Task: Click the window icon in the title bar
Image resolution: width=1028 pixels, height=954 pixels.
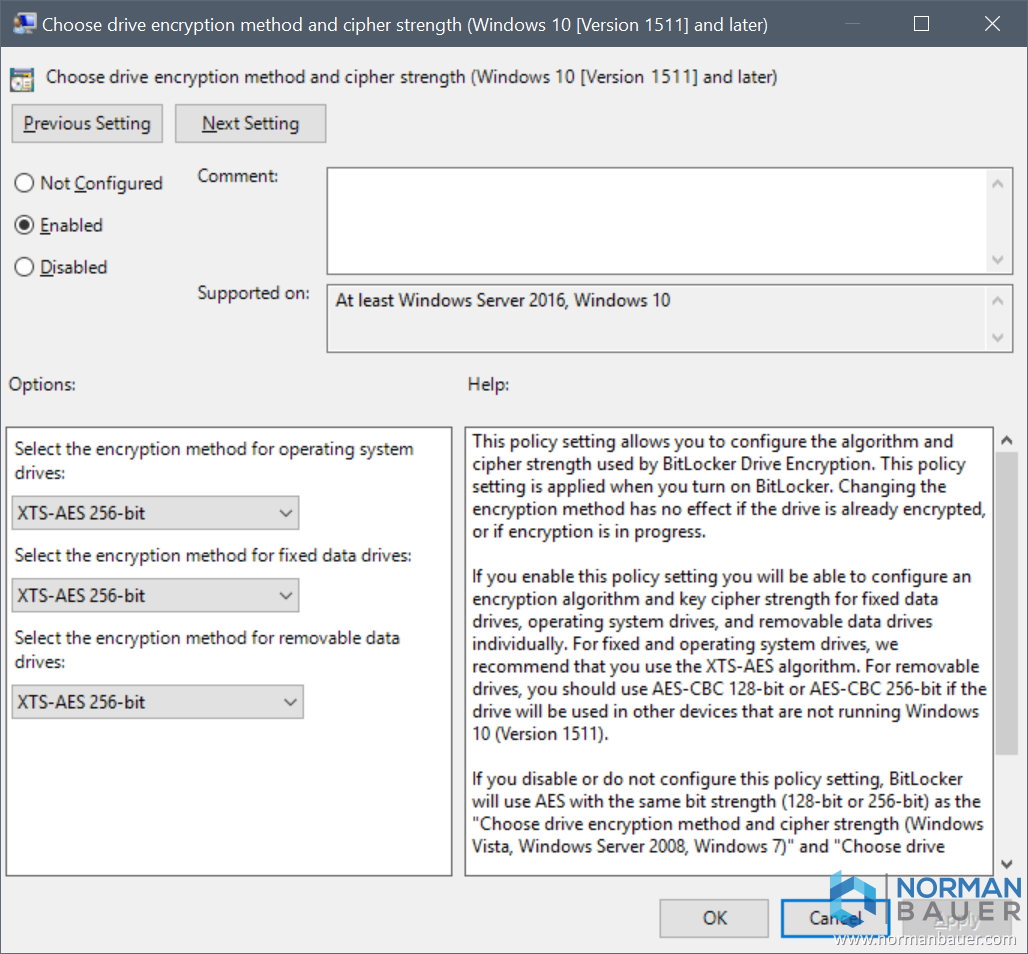Action: 24,24
